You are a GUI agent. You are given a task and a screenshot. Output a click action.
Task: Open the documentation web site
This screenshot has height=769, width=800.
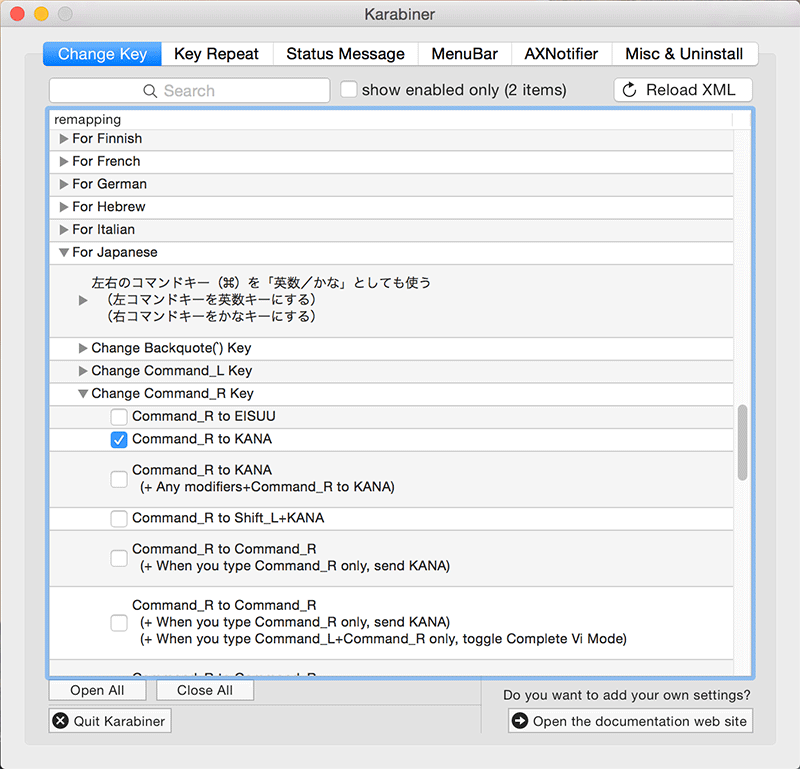pyautogui.click(x=630, y=721)
